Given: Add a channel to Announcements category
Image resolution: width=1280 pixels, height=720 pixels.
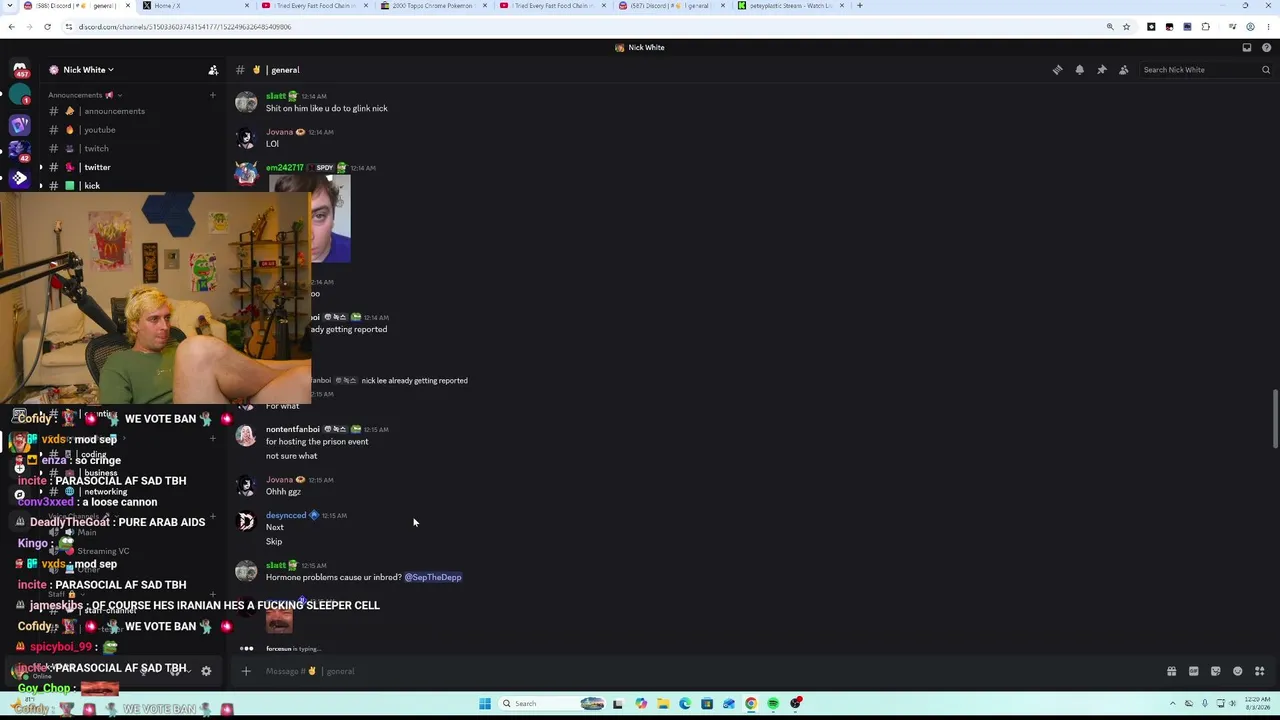Looking at the screenshot, I should tap(212, 95).
